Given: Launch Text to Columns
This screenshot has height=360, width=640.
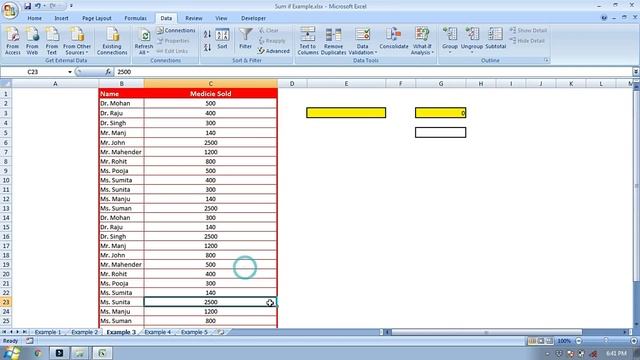Looking at the screenshot, I should pos(308,41).
